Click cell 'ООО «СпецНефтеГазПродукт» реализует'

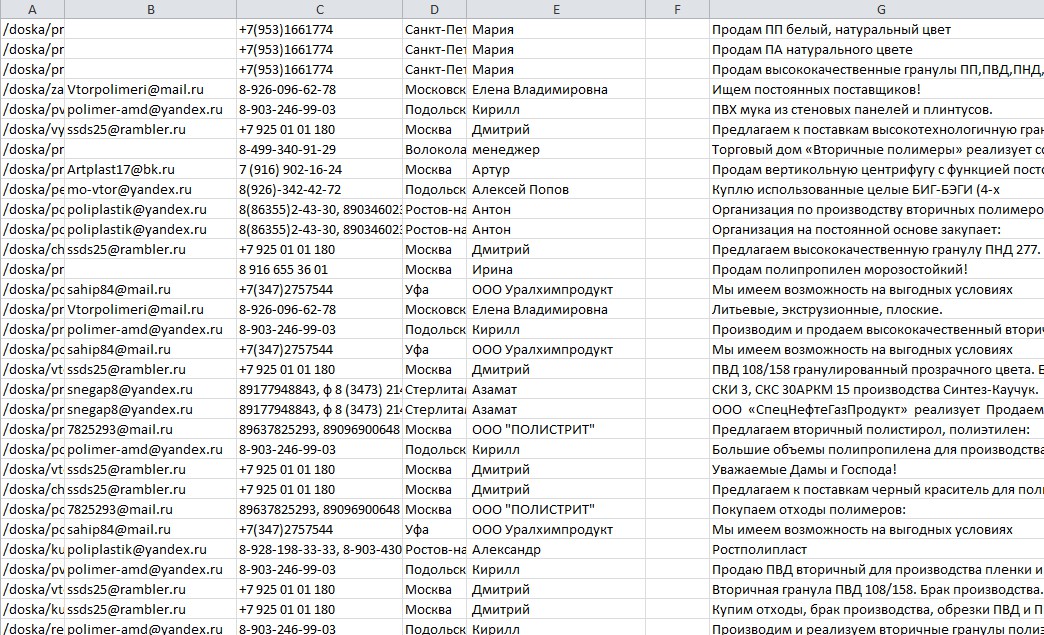pyautogui.click(x=877, y=409)
